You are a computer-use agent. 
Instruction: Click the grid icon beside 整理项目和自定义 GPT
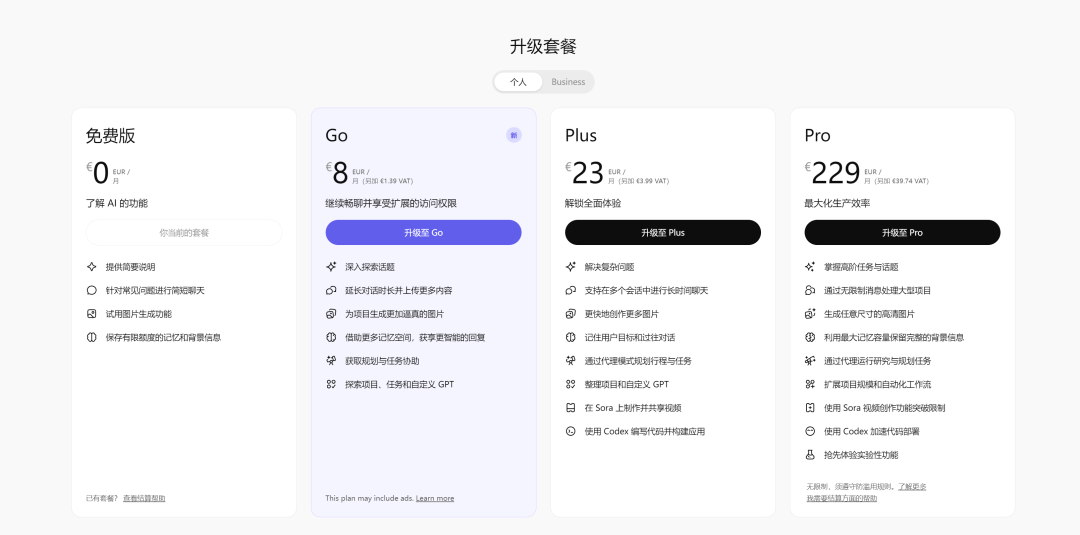tap(570, 384)
